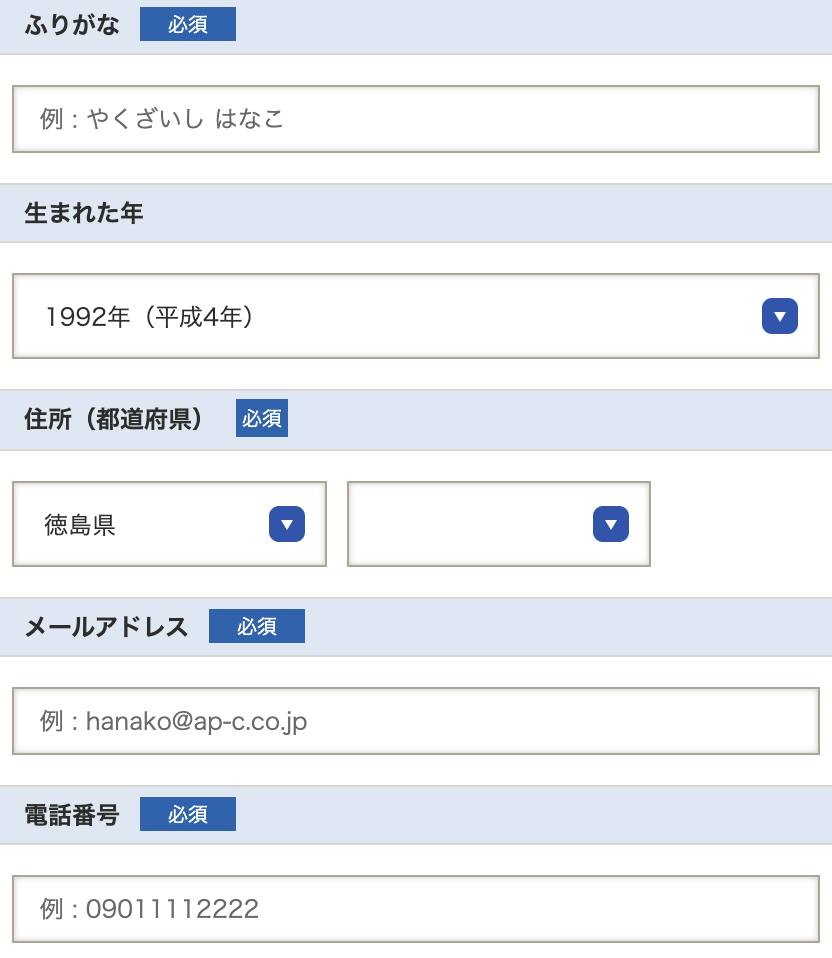This screenshot has height=958, width=832.
Task: Focus the ふりがな input field
Action: 415,120
